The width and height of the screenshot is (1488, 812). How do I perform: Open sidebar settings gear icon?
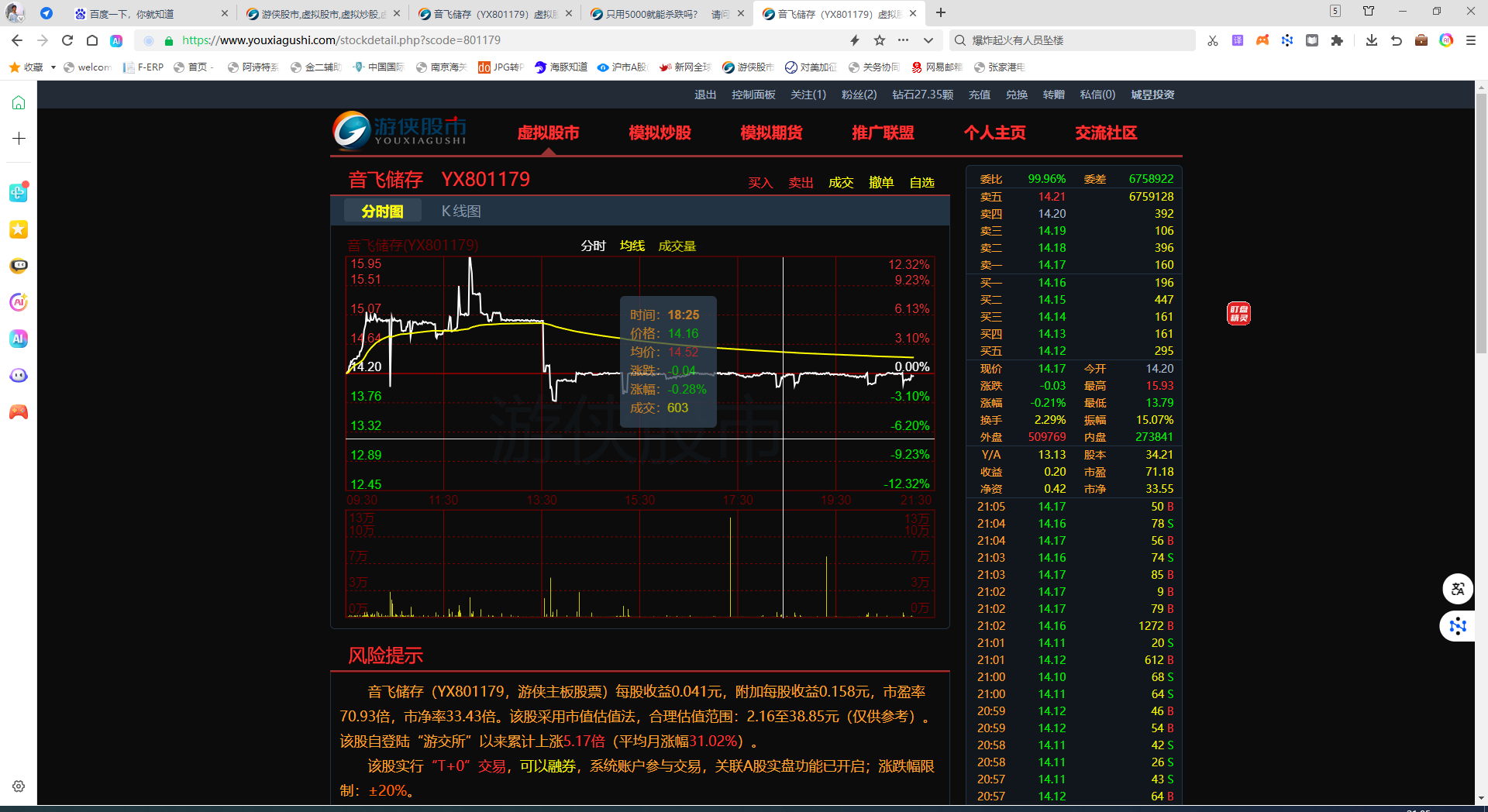[19, 786]
